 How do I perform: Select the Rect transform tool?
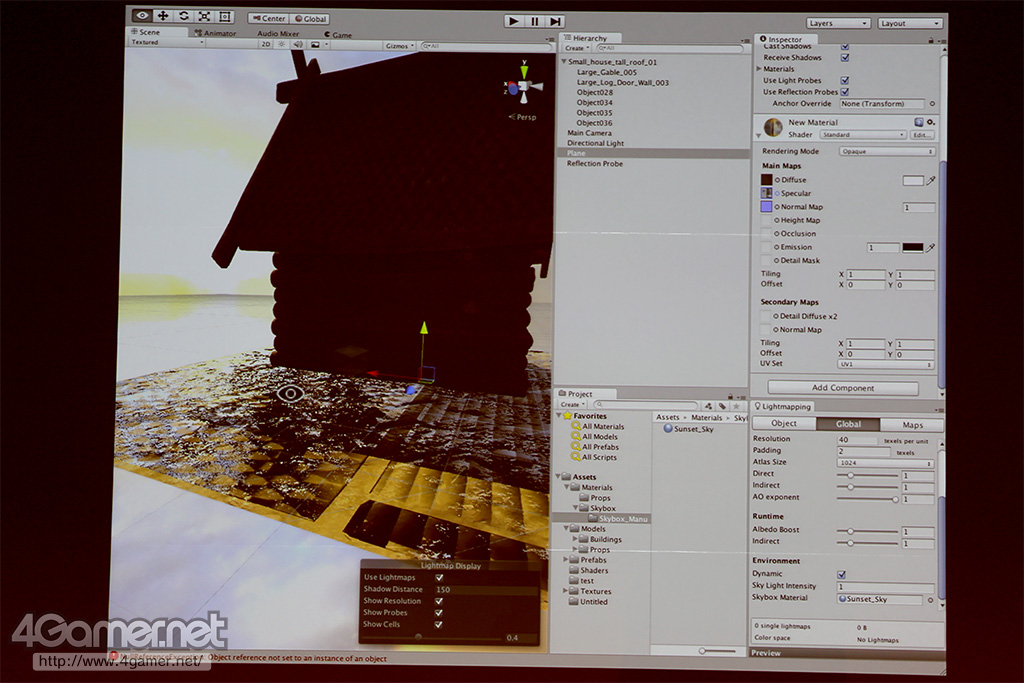(225, 16)
